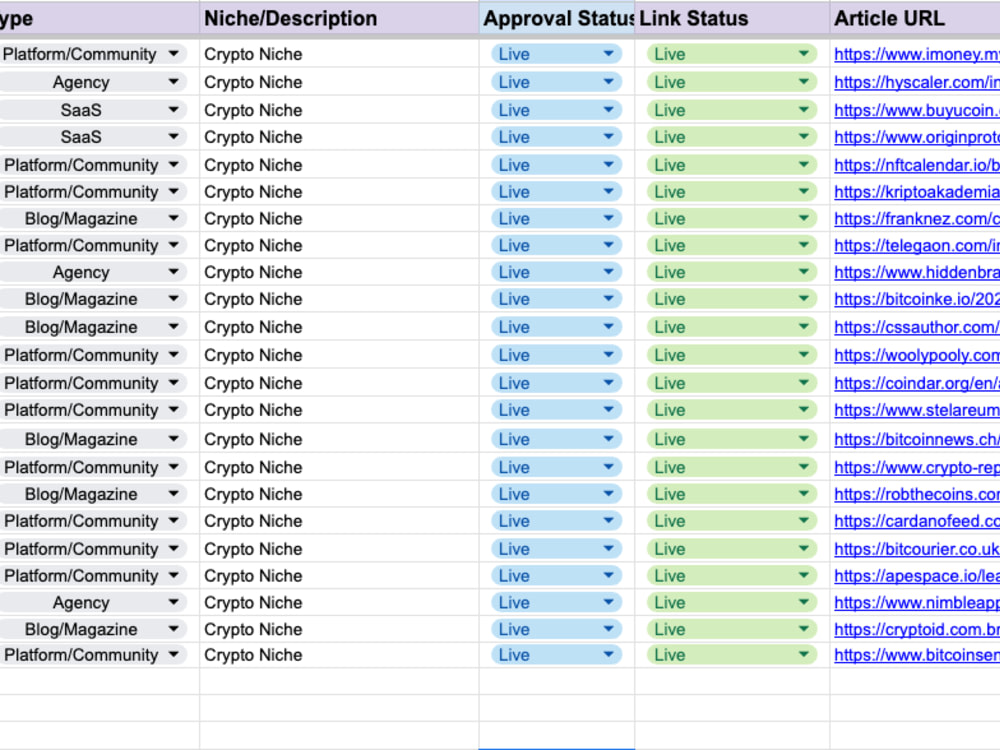
Task: Expand Platform/Community dropdown in coindar row
Action: pyautogui.click(x=173, y=383)
